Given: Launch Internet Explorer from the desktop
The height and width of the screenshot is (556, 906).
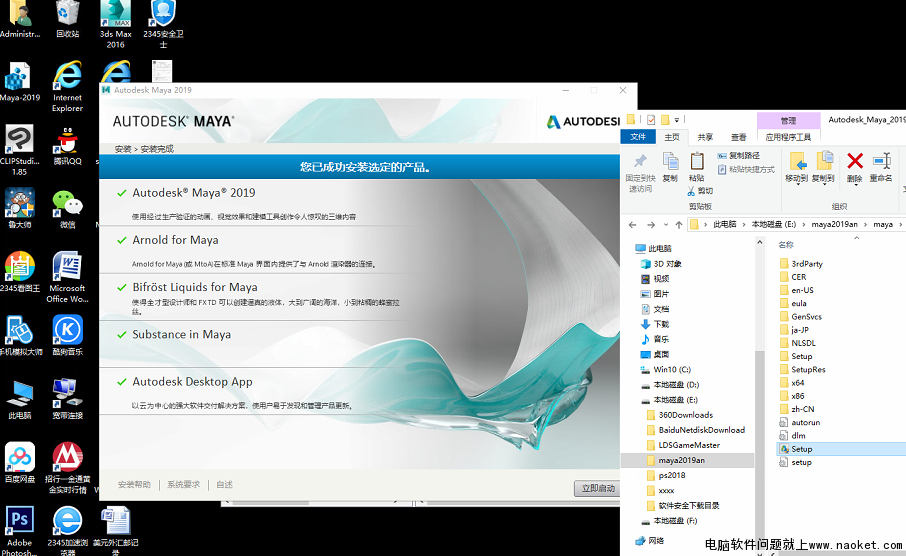Looking at the screenshot, I should pyautogui.click(x=68, y=87).
